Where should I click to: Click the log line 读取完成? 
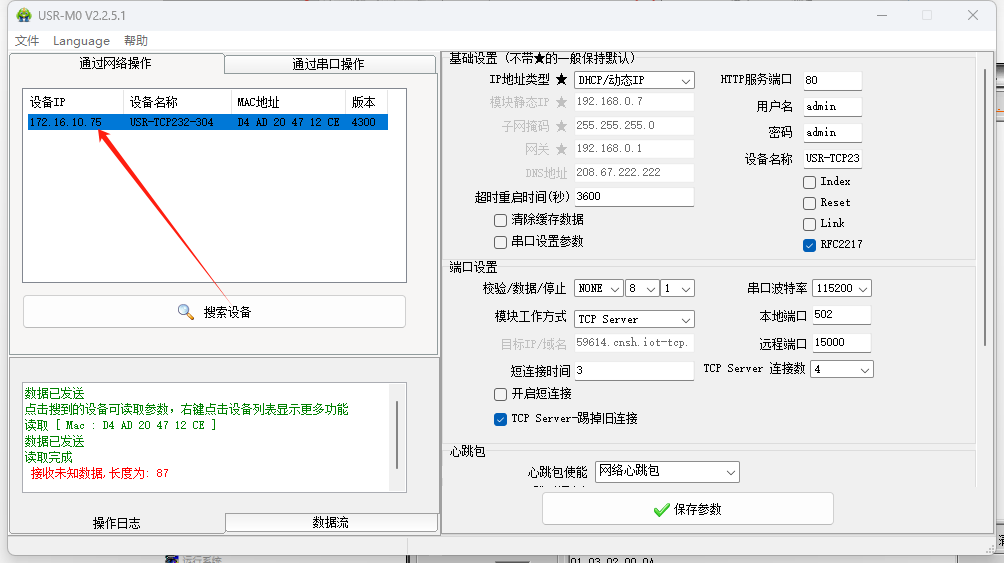coord(49,458)
